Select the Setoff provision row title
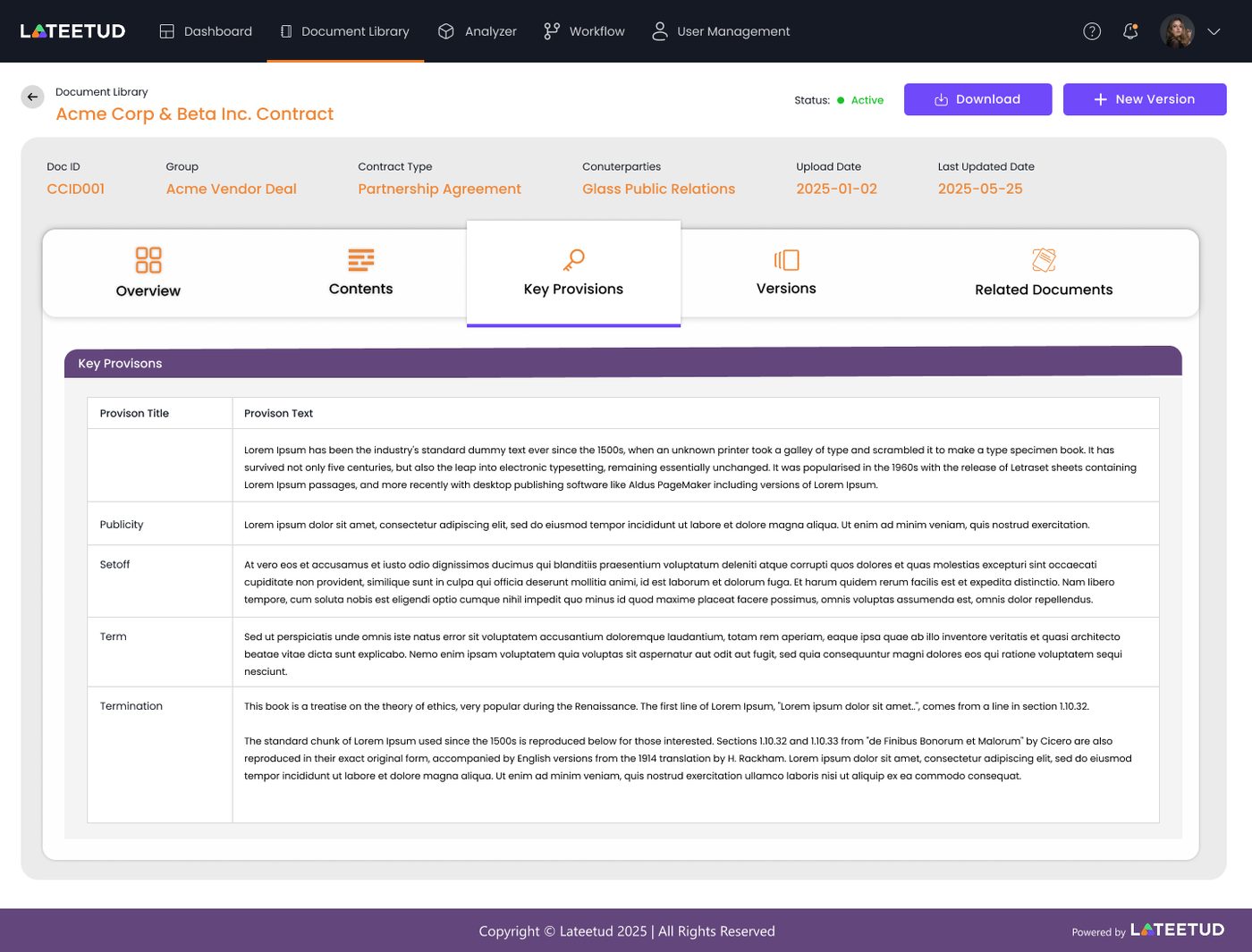Screen dimensions: 1252x952 pyautogui.click(x=114, y=565)
